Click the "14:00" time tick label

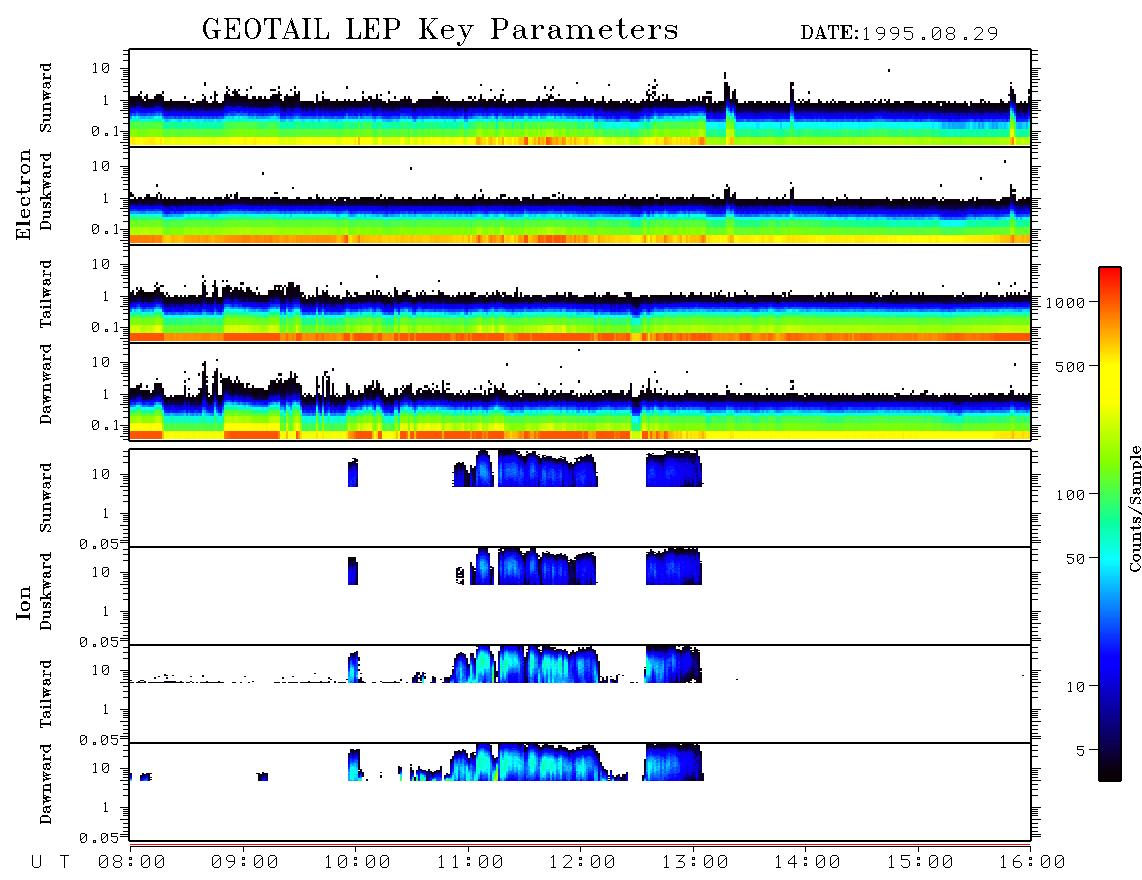coord(807,862)
